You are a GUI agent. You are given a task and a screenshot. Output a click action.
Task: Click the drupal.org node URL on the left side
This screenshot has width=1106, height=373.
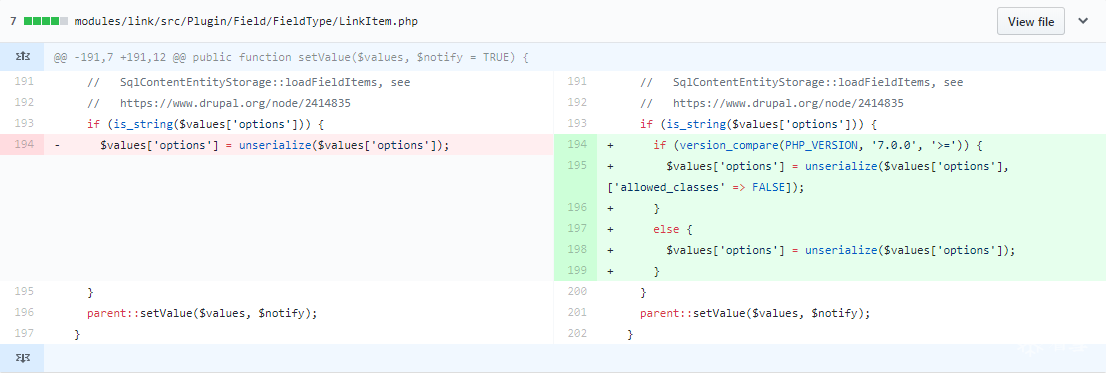coord(235,104)
